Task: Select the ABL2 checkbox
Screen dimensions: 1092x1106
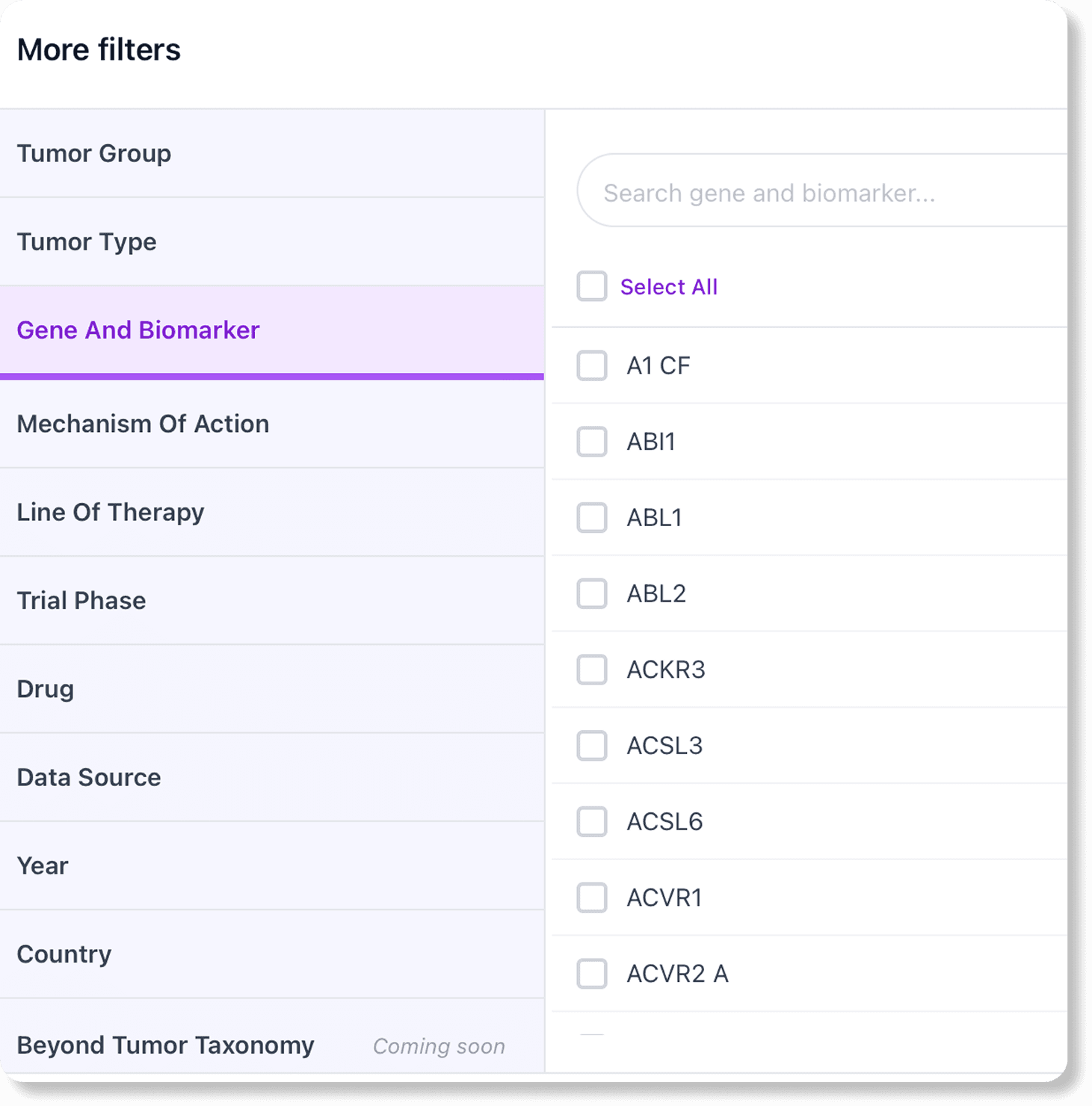Action: click(592, 594)
